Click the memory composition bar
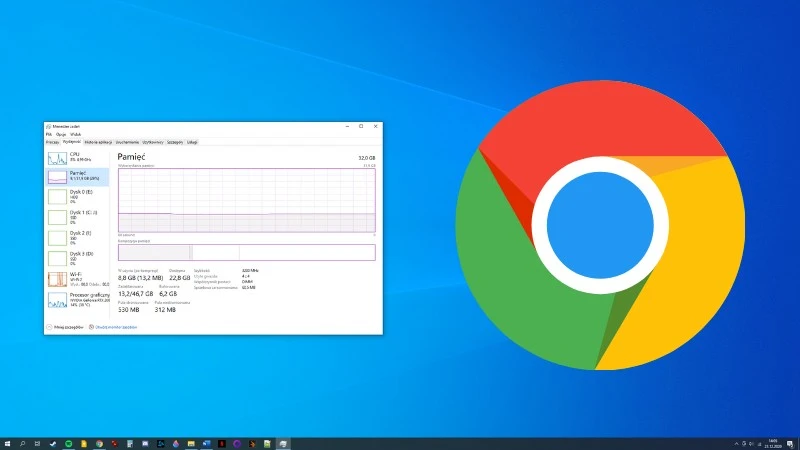800x450 pixels. click(x=247, y=253)
